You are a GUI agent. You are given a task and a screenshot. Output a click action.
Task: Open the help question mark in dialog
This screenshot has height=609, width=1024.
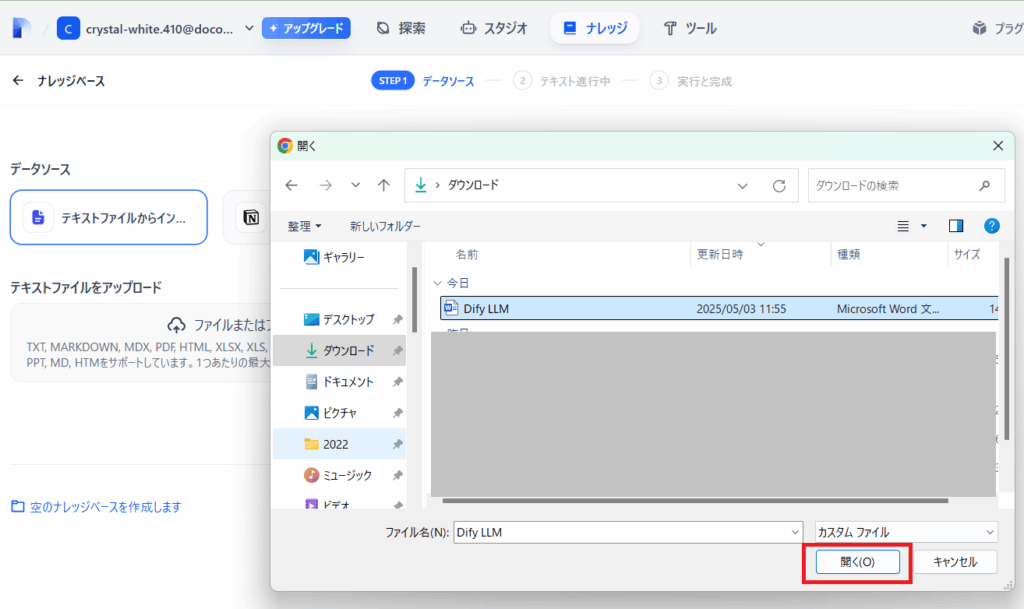coord(991,226)
